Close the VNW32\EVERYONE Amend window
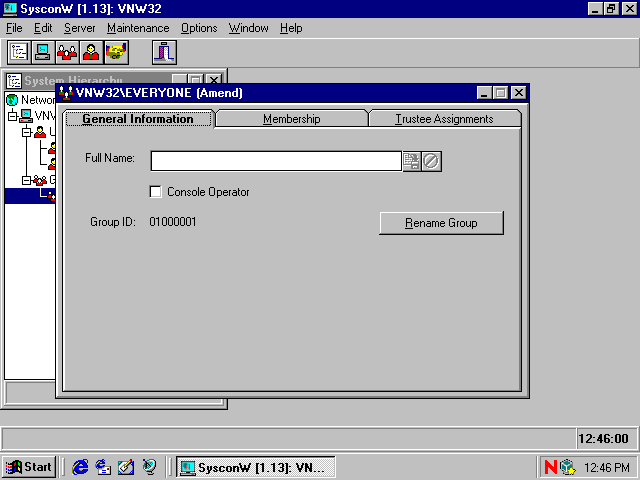 [518, 93]
